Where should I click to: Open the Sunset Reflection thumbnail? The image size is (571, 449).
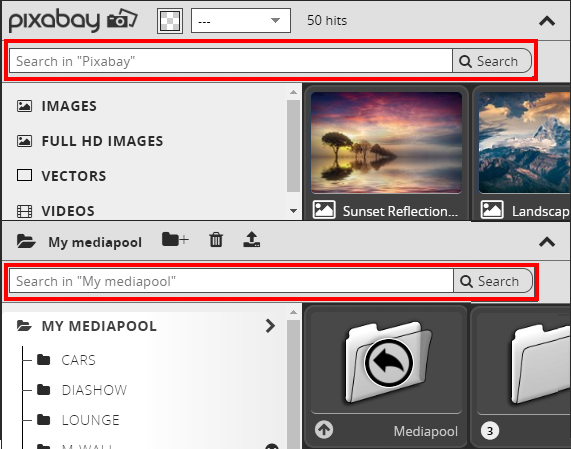point(386,142)
